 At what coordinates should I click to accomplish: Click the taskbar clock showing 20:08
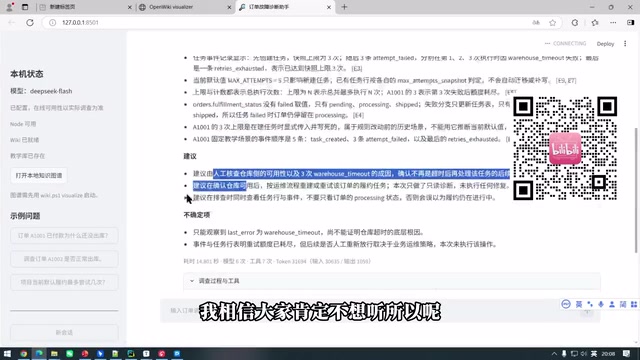pos(608,354)
